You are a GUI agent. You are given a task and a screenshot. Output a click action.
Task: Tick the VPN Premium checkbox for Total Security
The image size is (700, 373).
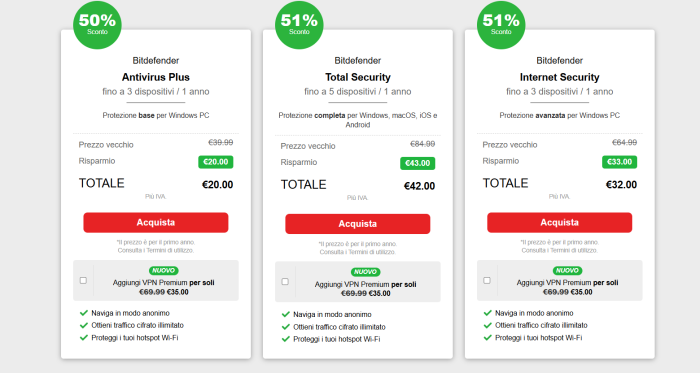point(285,282)
